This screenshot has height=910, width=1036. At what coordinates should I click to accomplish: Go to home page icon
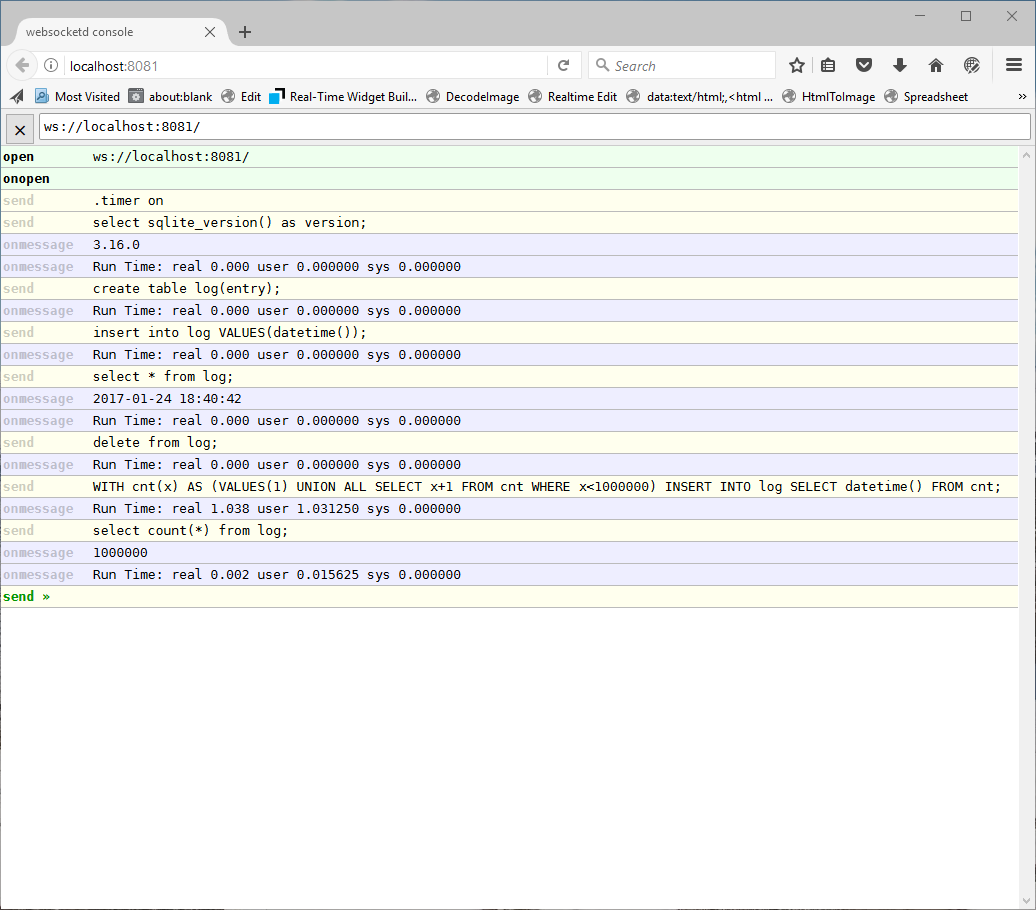coord(936,66)
